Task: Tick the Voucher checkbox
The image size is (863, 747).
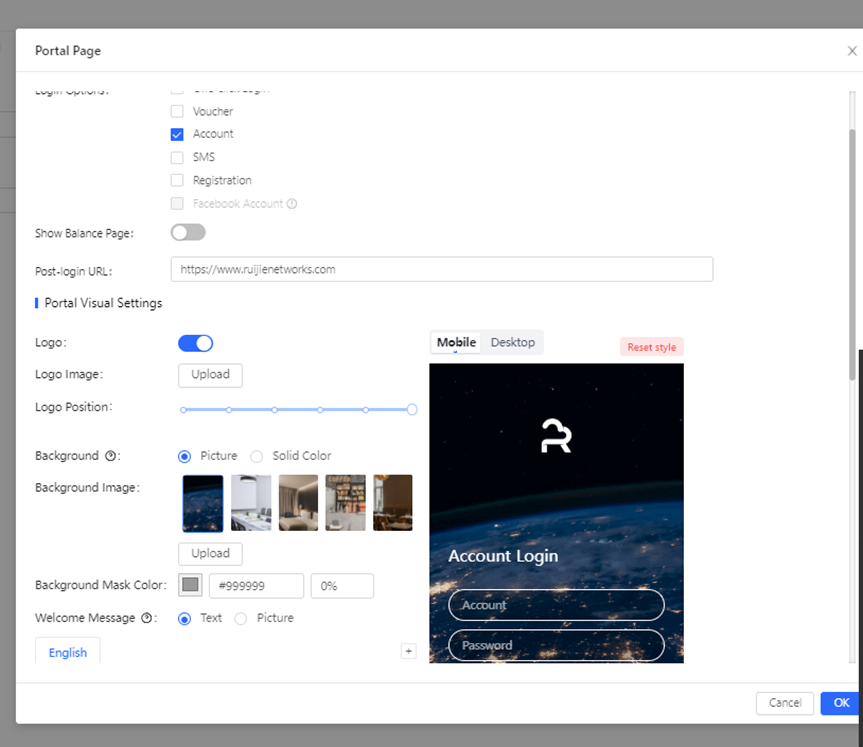Action: coord(177,111)
